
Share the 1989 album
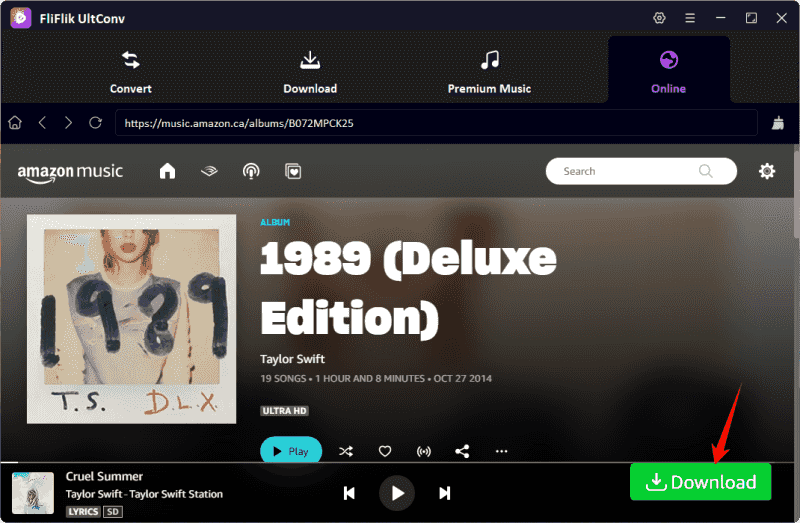click(462, 451)
